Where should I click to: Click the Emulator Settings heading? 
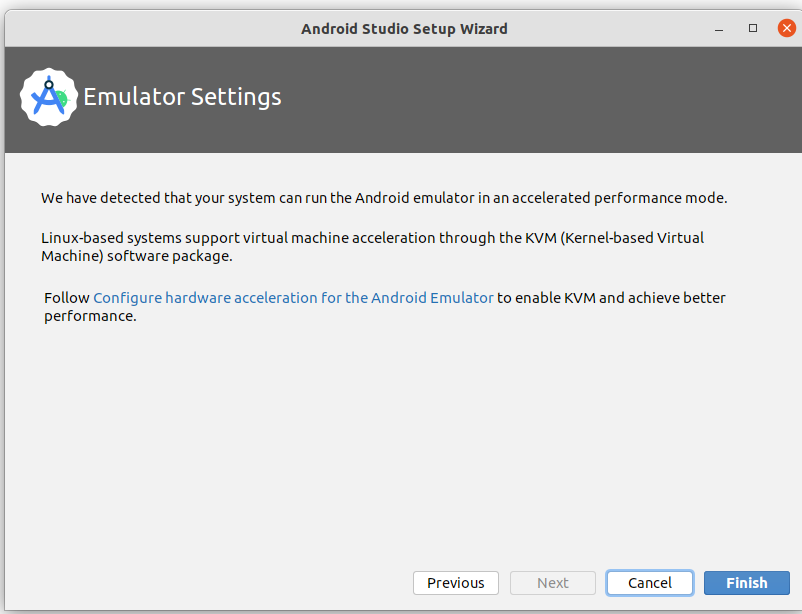pos(182,97)
